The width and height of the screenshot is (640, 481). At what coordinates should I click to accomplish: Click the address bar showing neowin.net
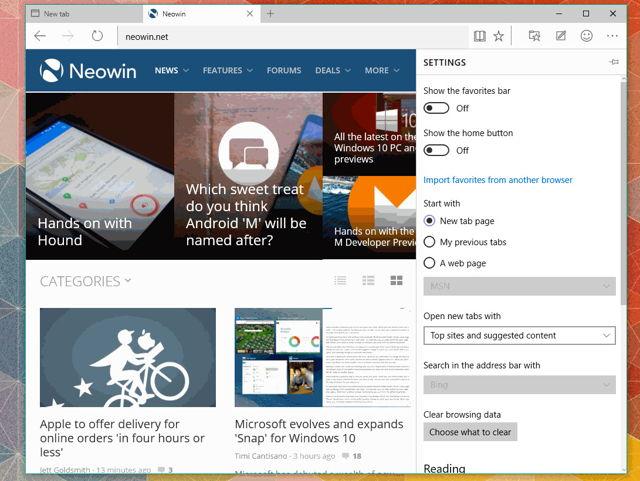(292, 37)
